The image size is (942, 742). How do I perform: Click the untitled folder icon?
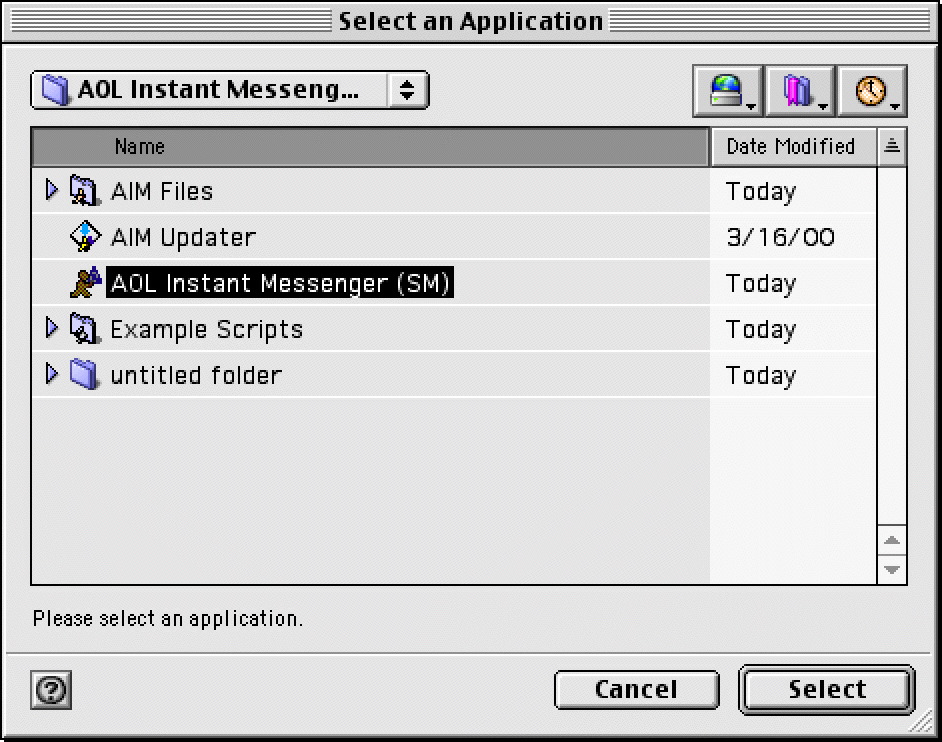(84, 374)
